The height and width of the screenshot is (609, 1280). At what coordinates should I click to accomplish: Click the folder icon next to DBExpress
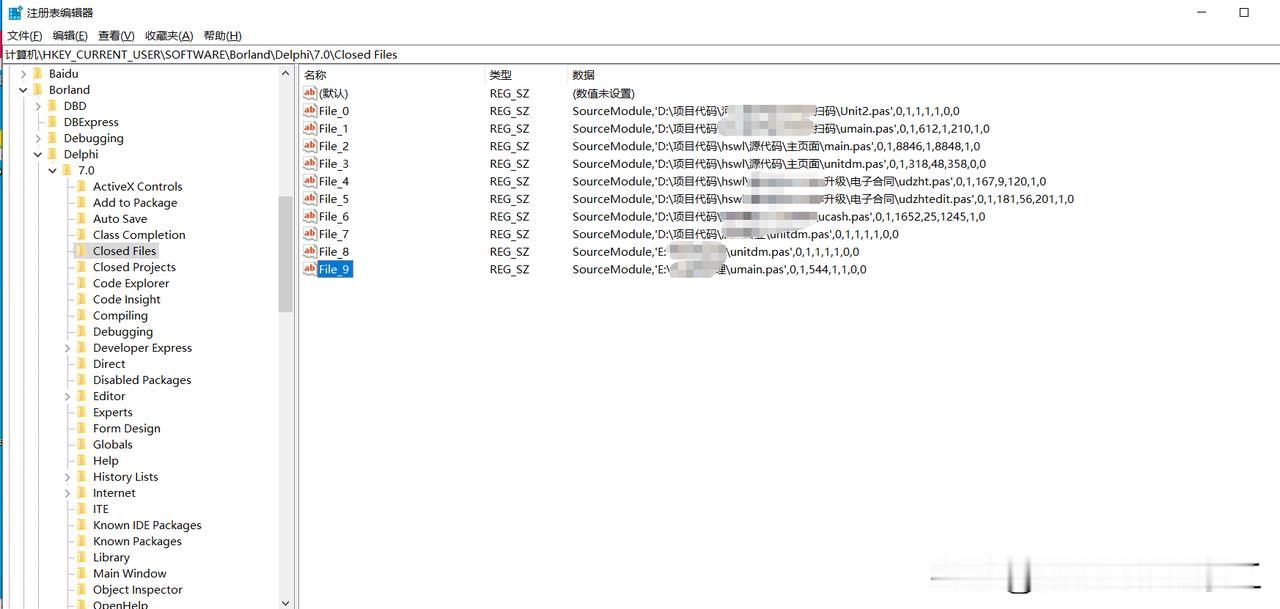coord(52,122)
